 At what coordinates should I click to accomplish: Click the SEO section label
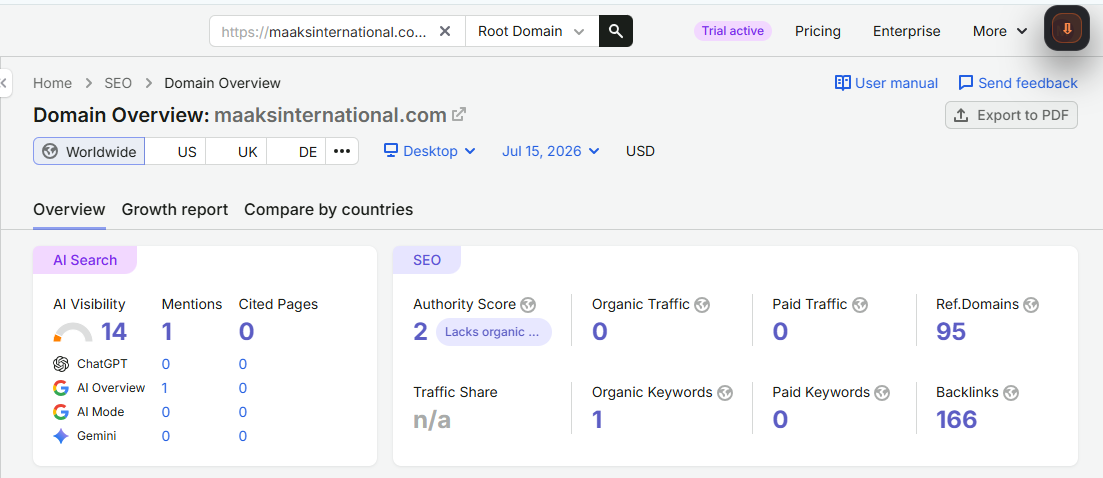(x=427, y=260)
